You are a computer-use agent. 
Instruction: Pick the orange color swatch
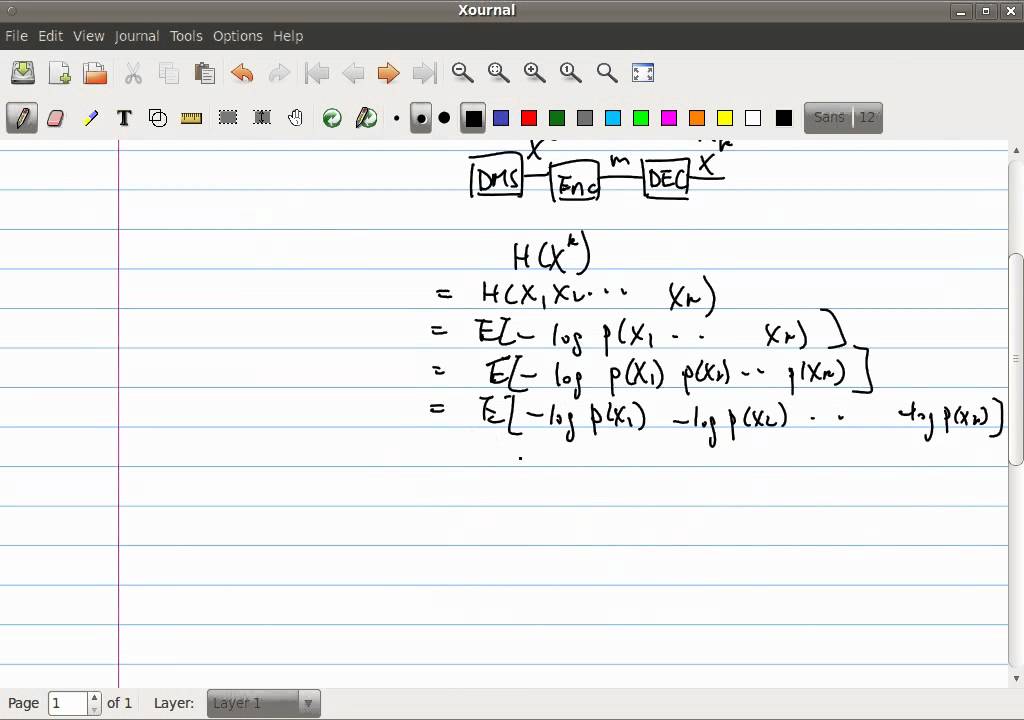[697, 118]
